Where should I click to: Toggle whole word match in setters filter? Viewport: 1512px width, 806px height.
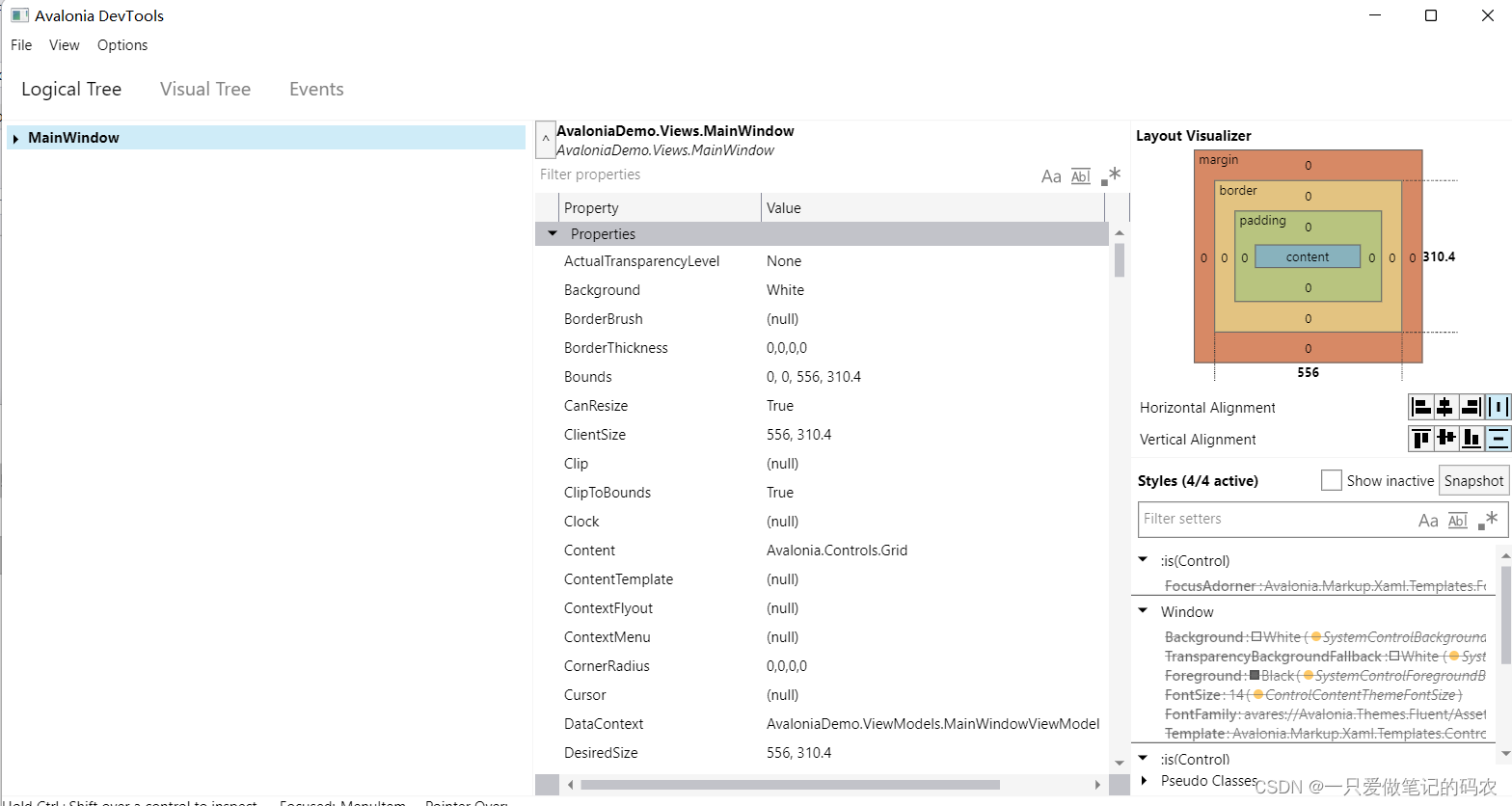[x=1458, y=521]
